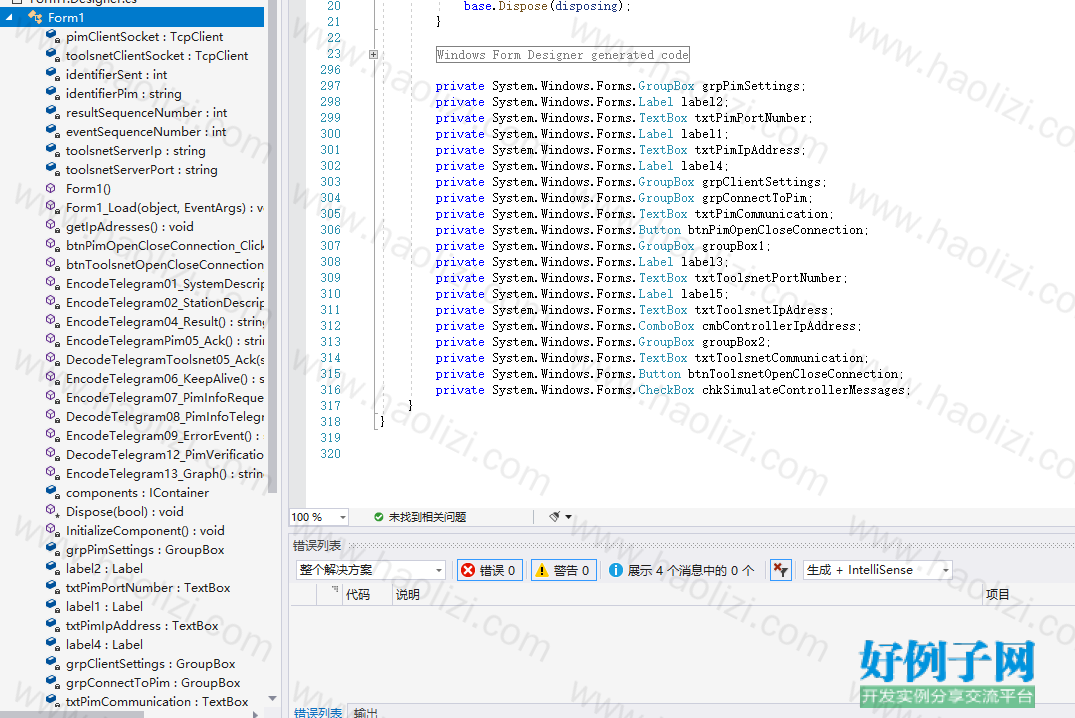Click chkSimulateControllerMessages in the code
Viewport: 1075px width, 718px height.
(x=804, y=390)
